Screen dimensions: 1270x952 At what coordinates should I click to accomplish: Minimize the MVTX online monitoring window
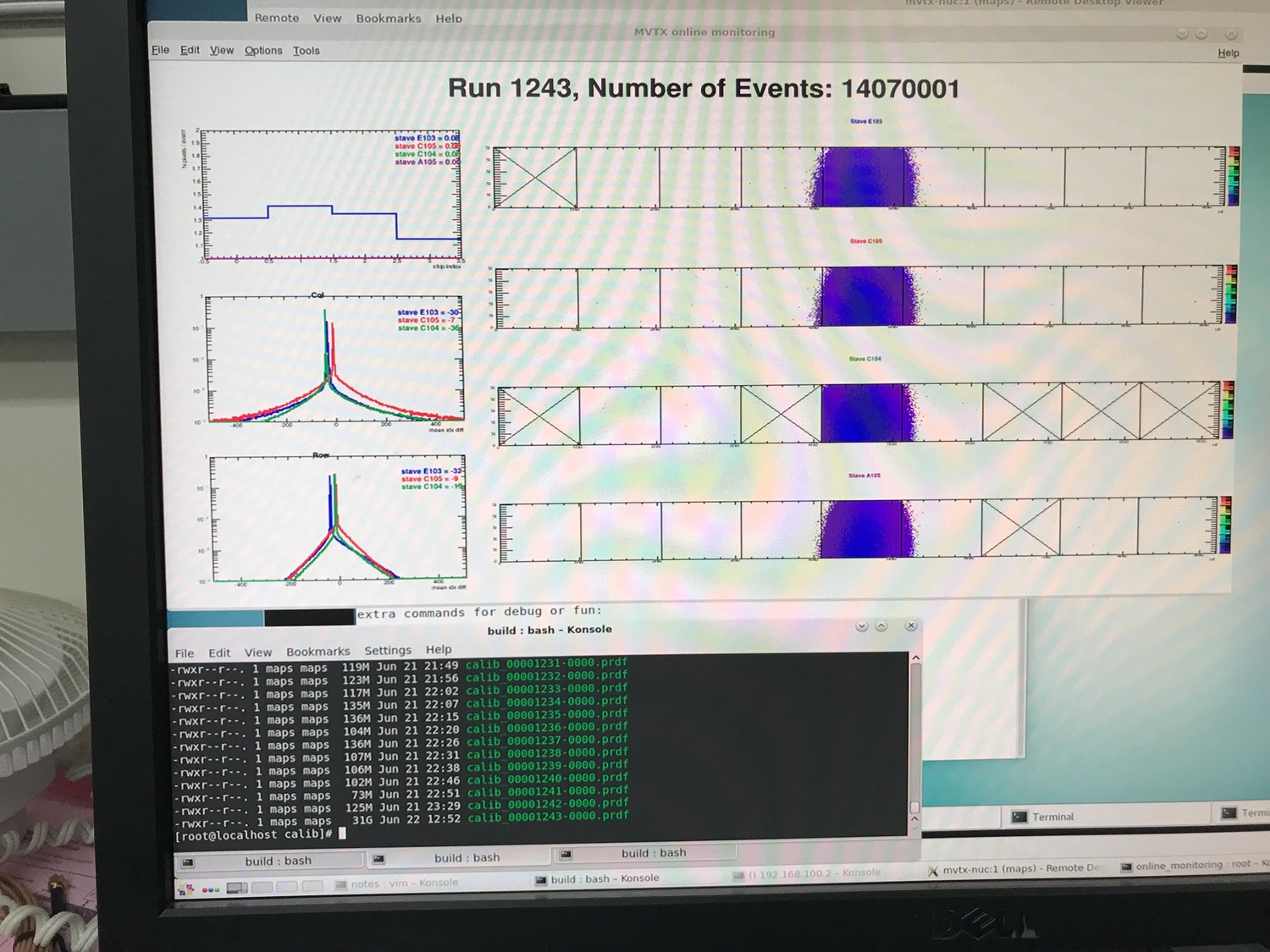(1182, 34)
